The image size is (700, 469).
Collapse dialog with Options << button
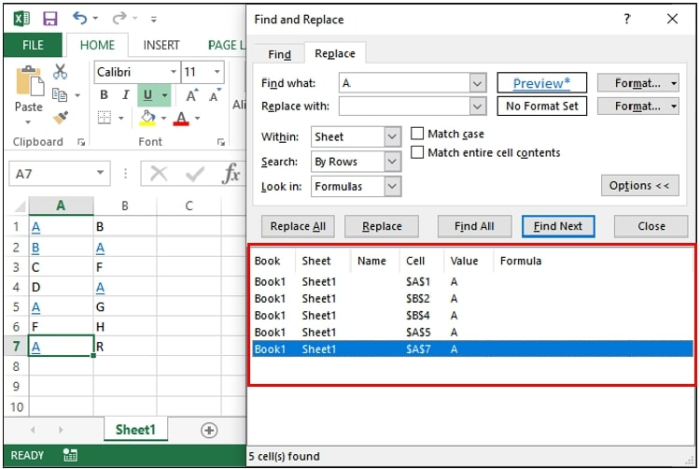click(x=640, y=186)
